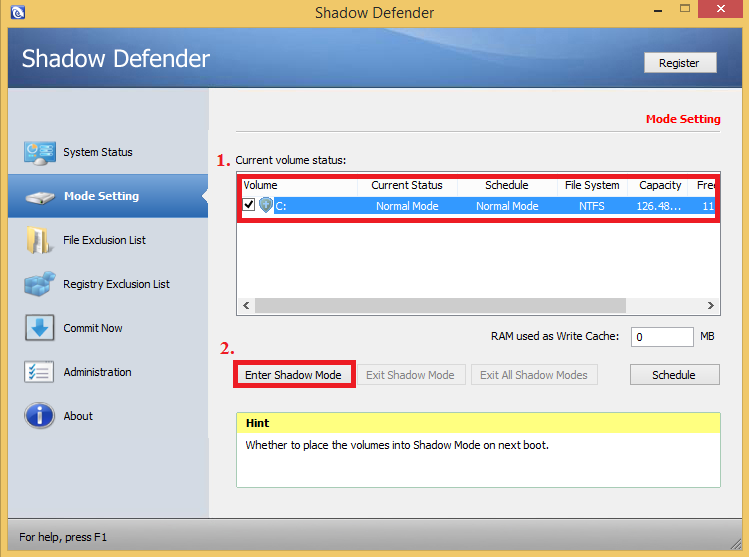Click the File System column header
752x560 pixels.
point(592,186)
